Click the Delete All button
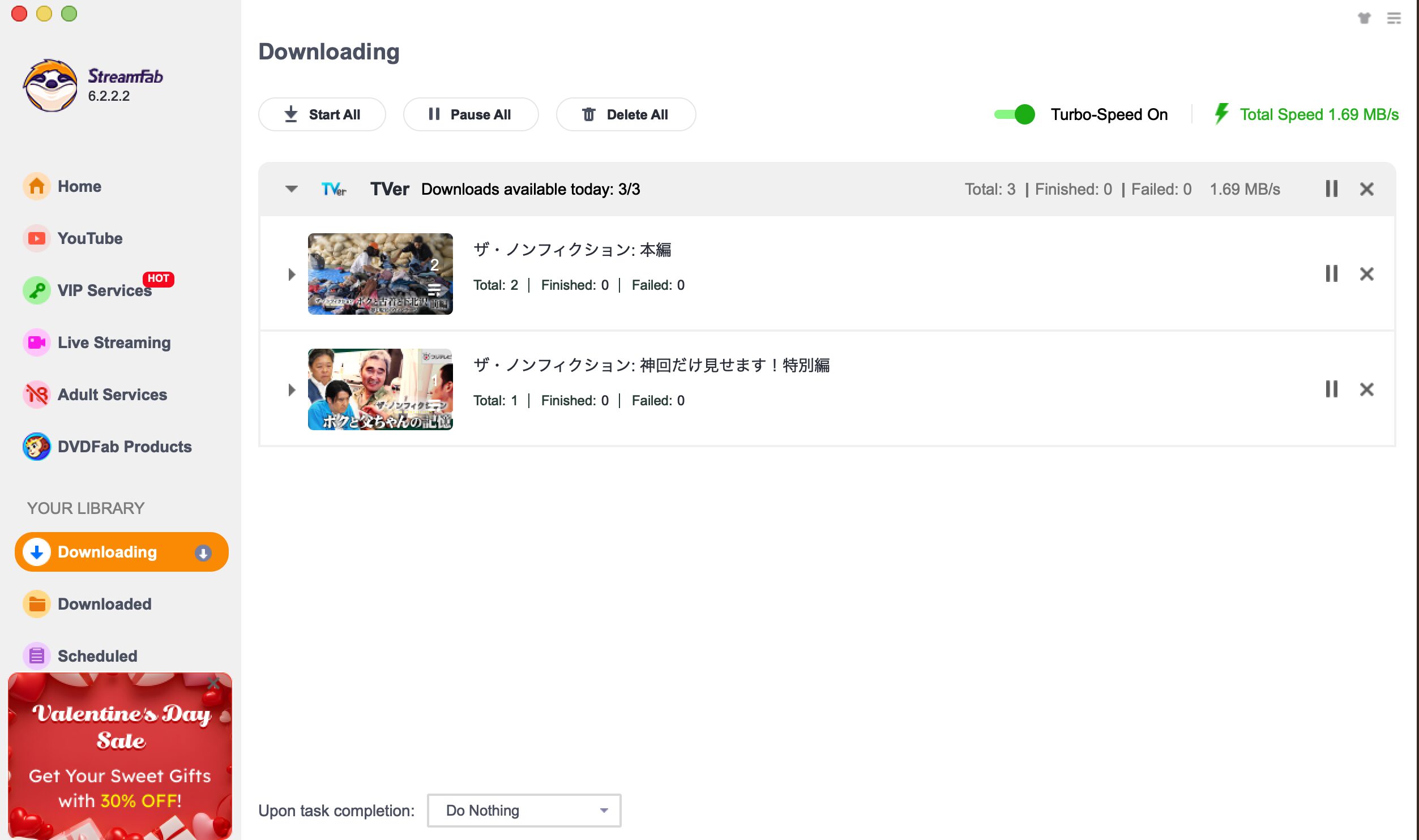1419x840 pixels. [x=626, y=114]
